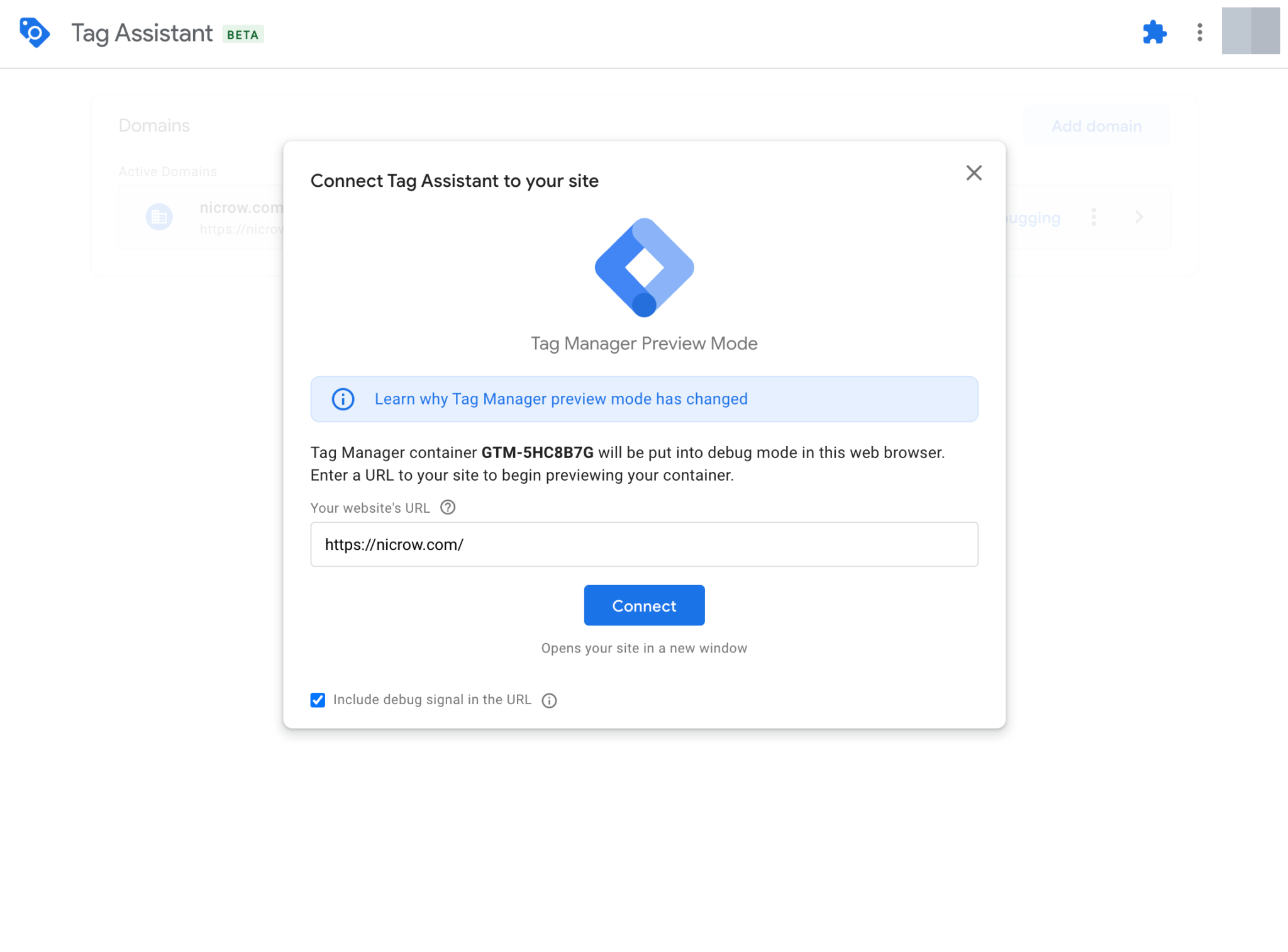
Task: Click info icon next to debug signal
Action: tap(549, 700)
